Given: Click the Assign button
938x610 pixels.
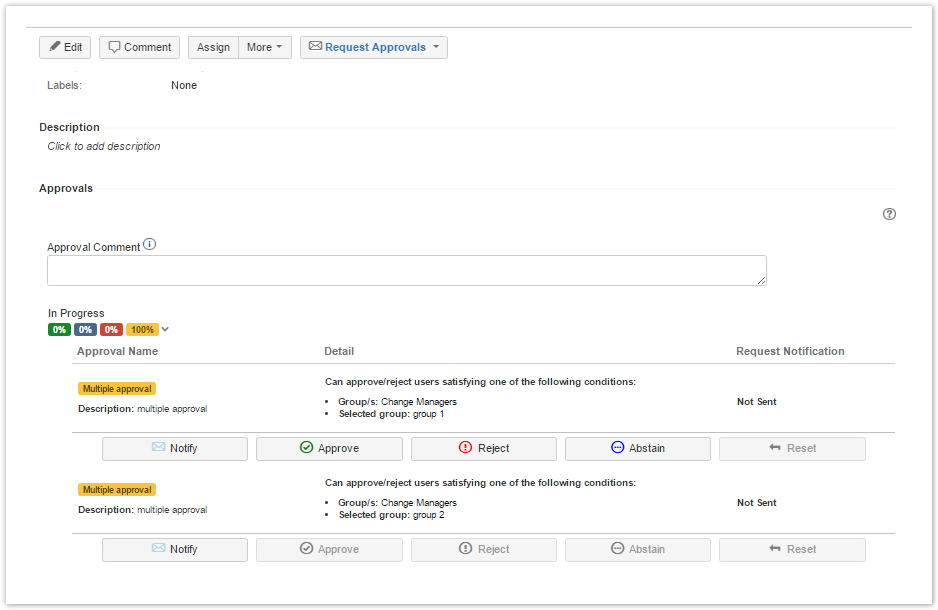Looking at the screenshot, I should [213, 47].
